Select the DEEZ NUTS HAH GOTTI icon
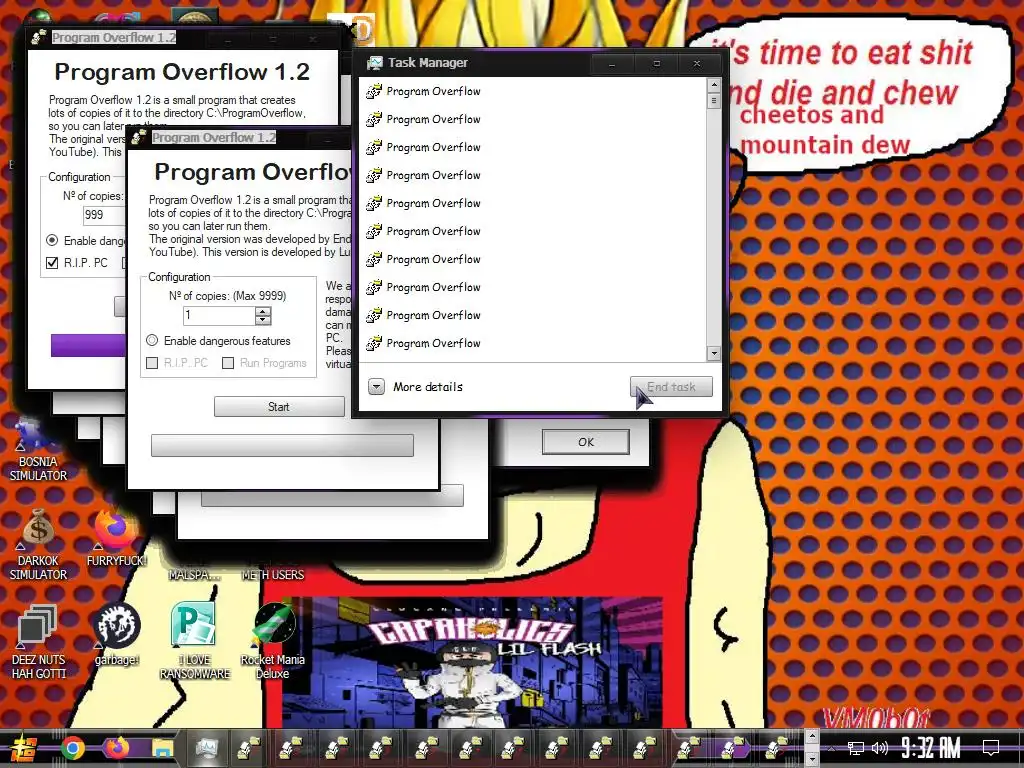 click(37, 643)
